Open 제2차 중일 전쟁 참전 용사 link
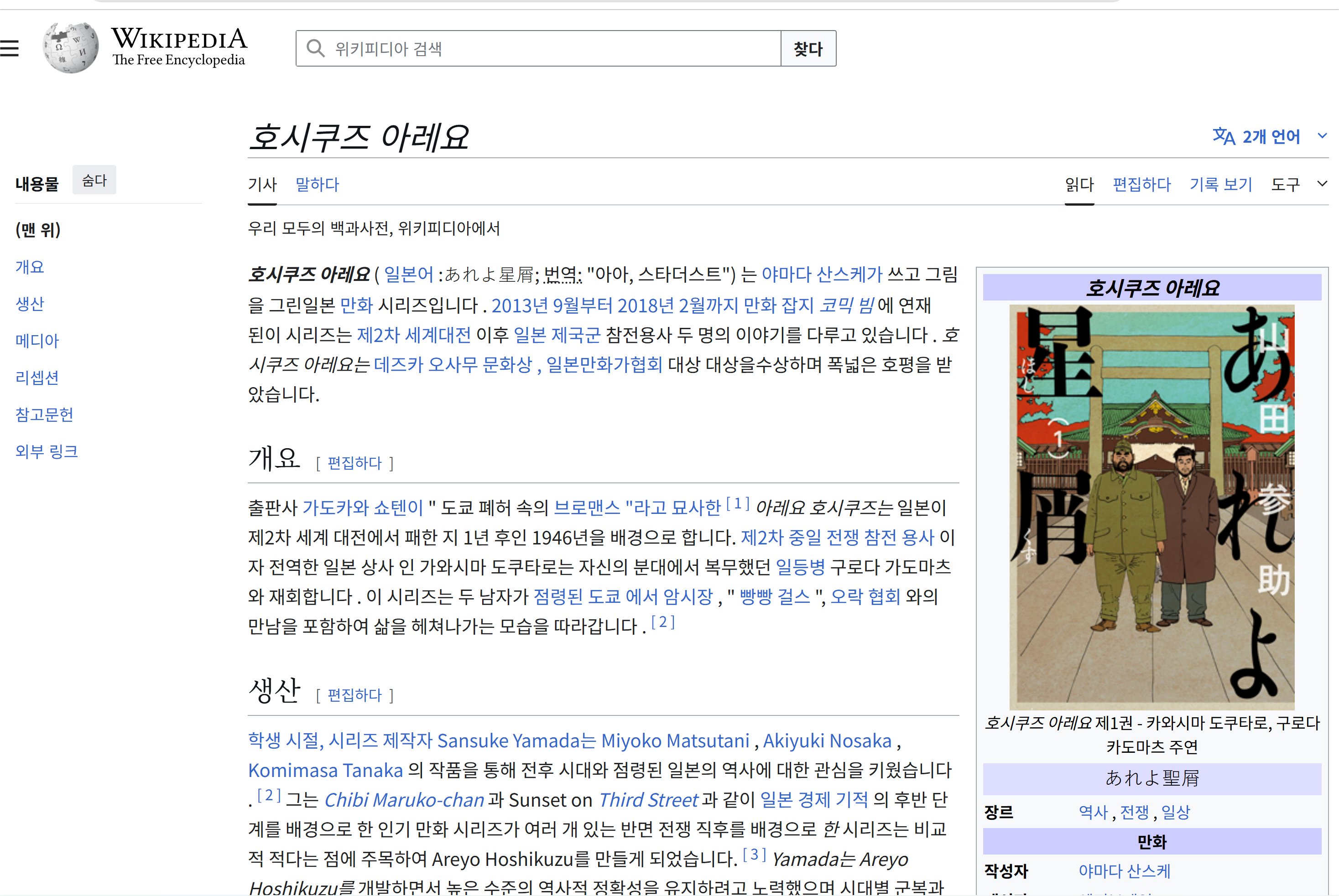1339x896 pixels. 838,537
